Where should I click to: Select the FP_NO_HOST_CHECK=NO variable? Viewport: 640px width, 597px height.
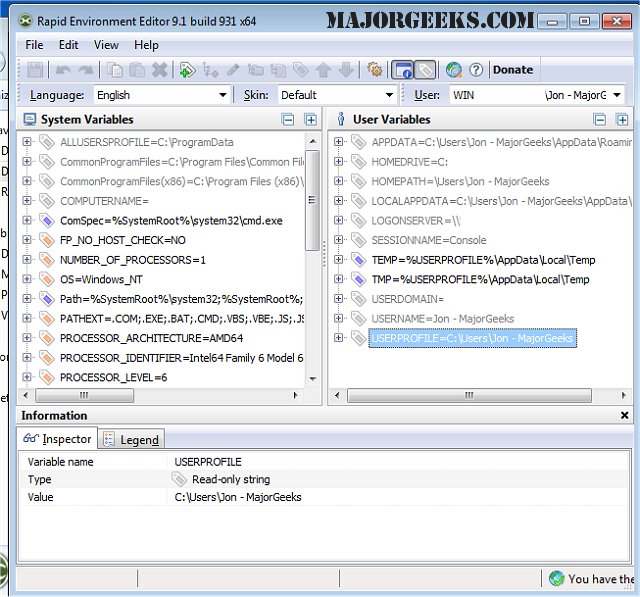122,240
